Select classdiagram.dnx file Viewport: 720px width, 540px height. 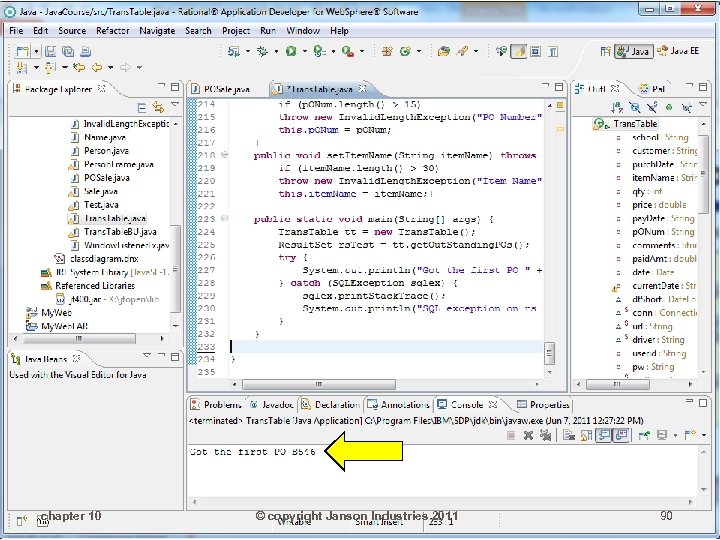click(x=96, y=259)
